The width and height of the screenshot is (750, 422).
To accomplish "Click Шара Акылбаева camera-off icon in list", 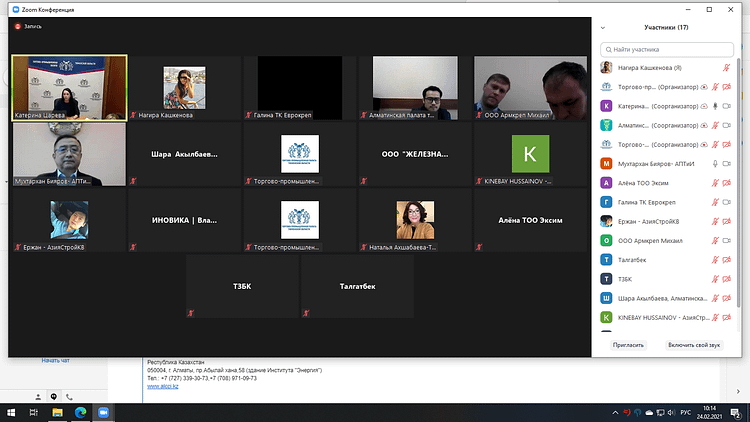I will (x=727, y=298).
